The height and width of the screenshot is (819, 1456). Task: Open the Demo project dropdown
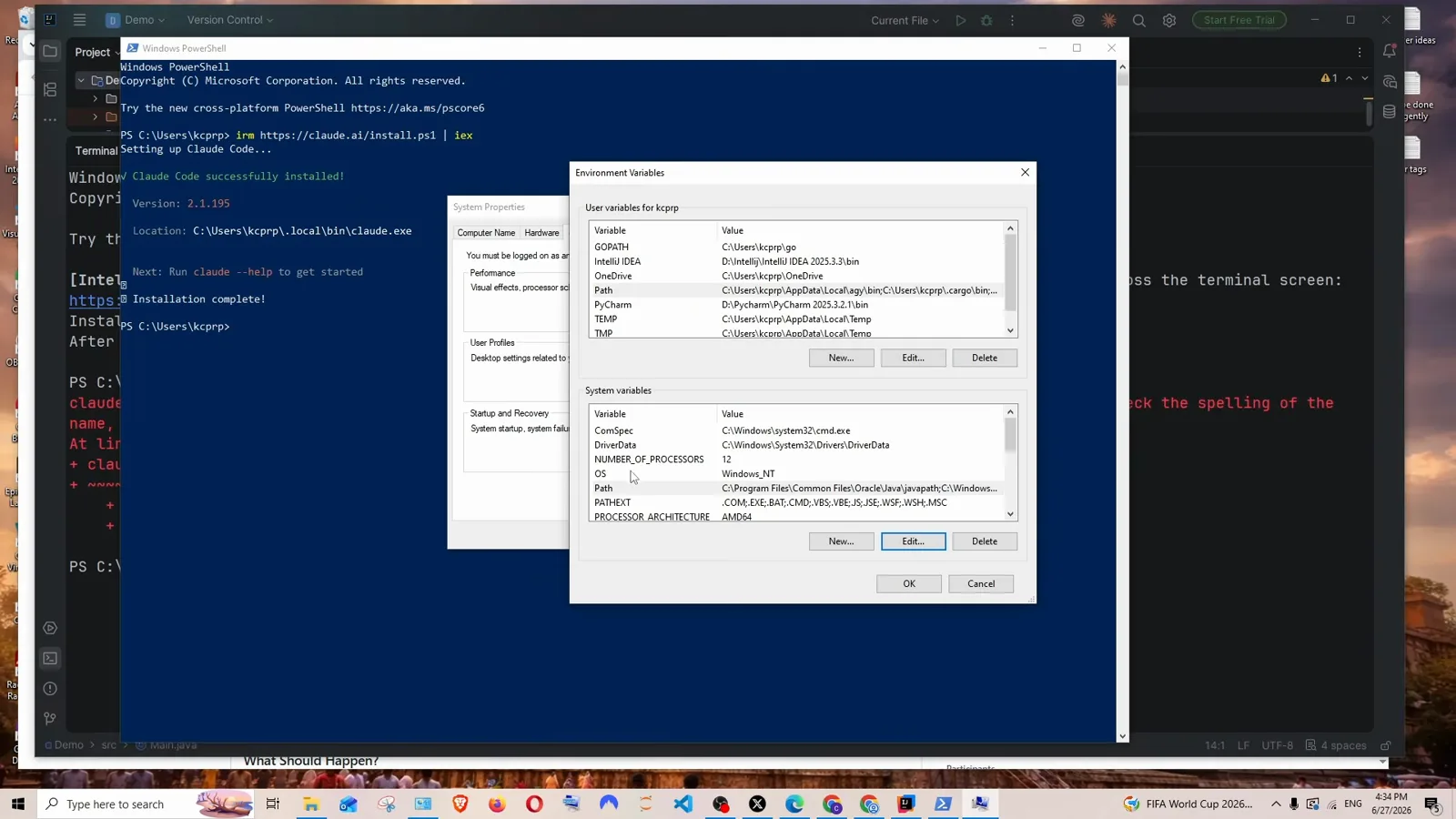(x=136, y=20)
